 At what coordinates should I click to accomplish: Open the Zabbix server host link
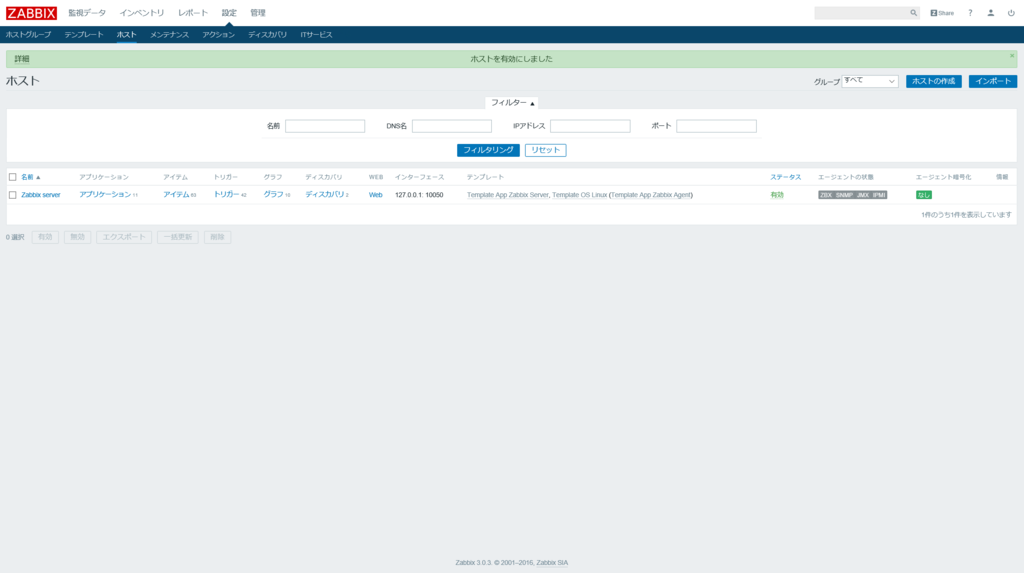40,195
